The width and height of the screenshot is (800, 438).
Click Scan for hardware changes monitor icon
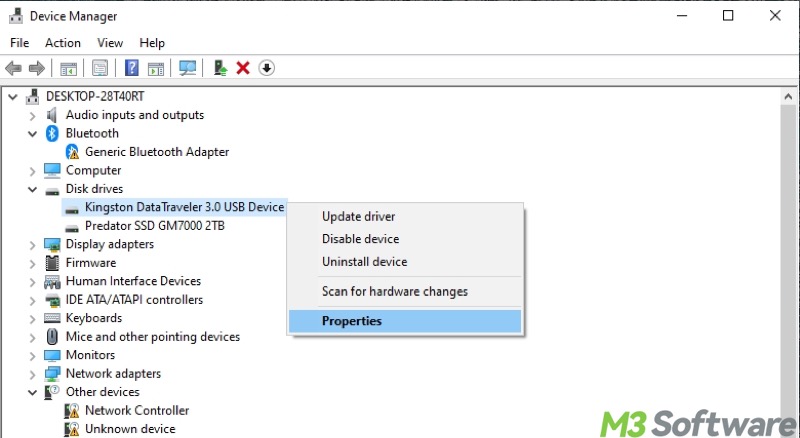coord(187,68)
